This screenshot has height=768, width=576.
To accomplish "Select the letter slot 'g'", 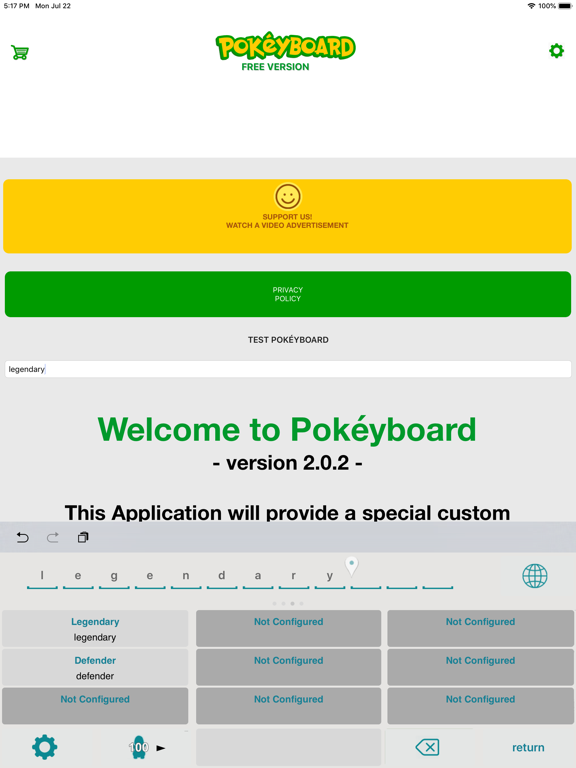I will (x=114, y=577).
